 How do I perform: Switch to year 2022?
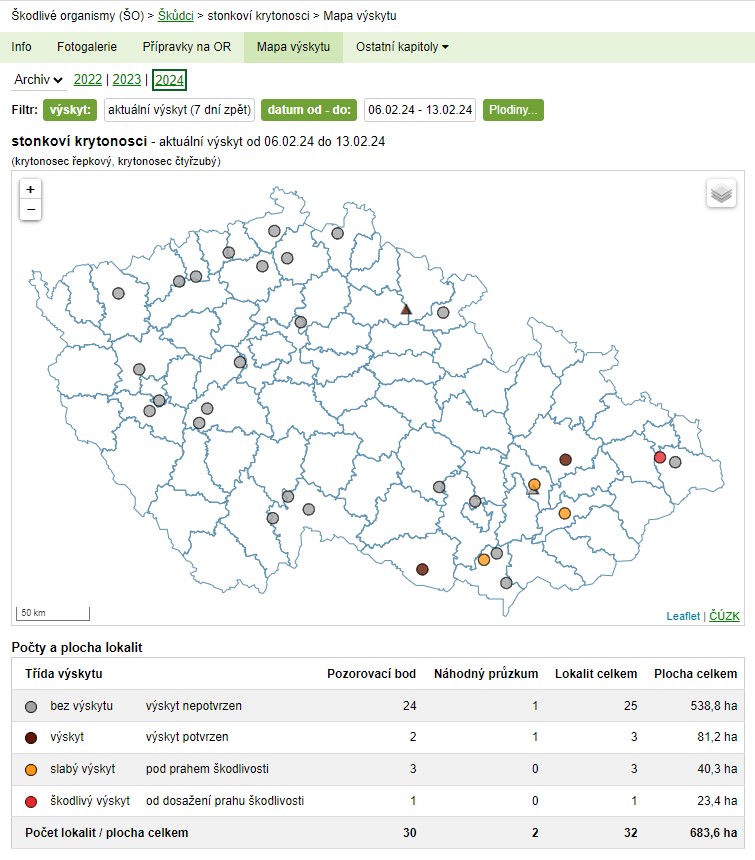[x=88, y=80]
